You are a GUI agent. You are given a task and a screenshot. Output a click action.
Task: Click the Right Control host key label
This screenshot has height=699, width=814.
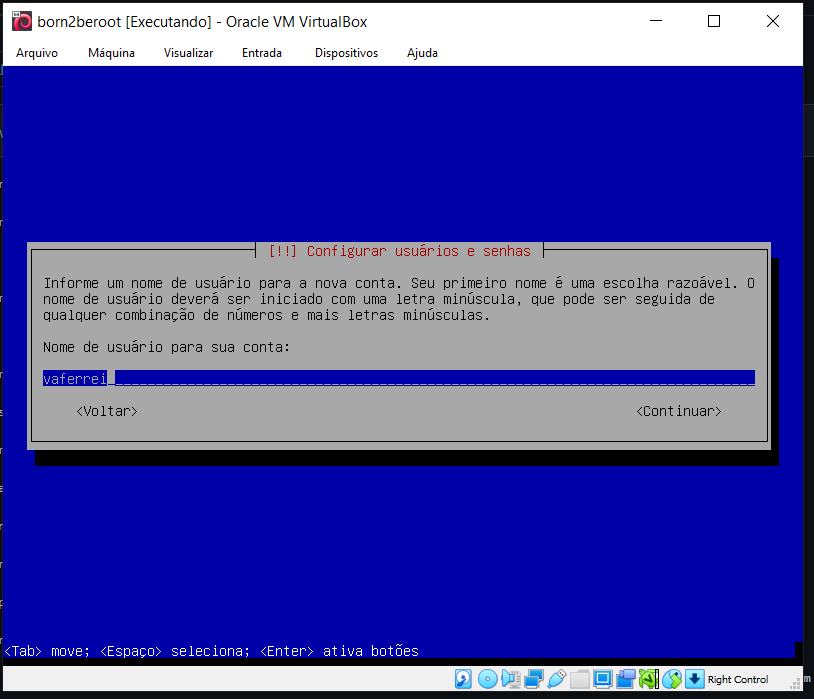(738, 679)
